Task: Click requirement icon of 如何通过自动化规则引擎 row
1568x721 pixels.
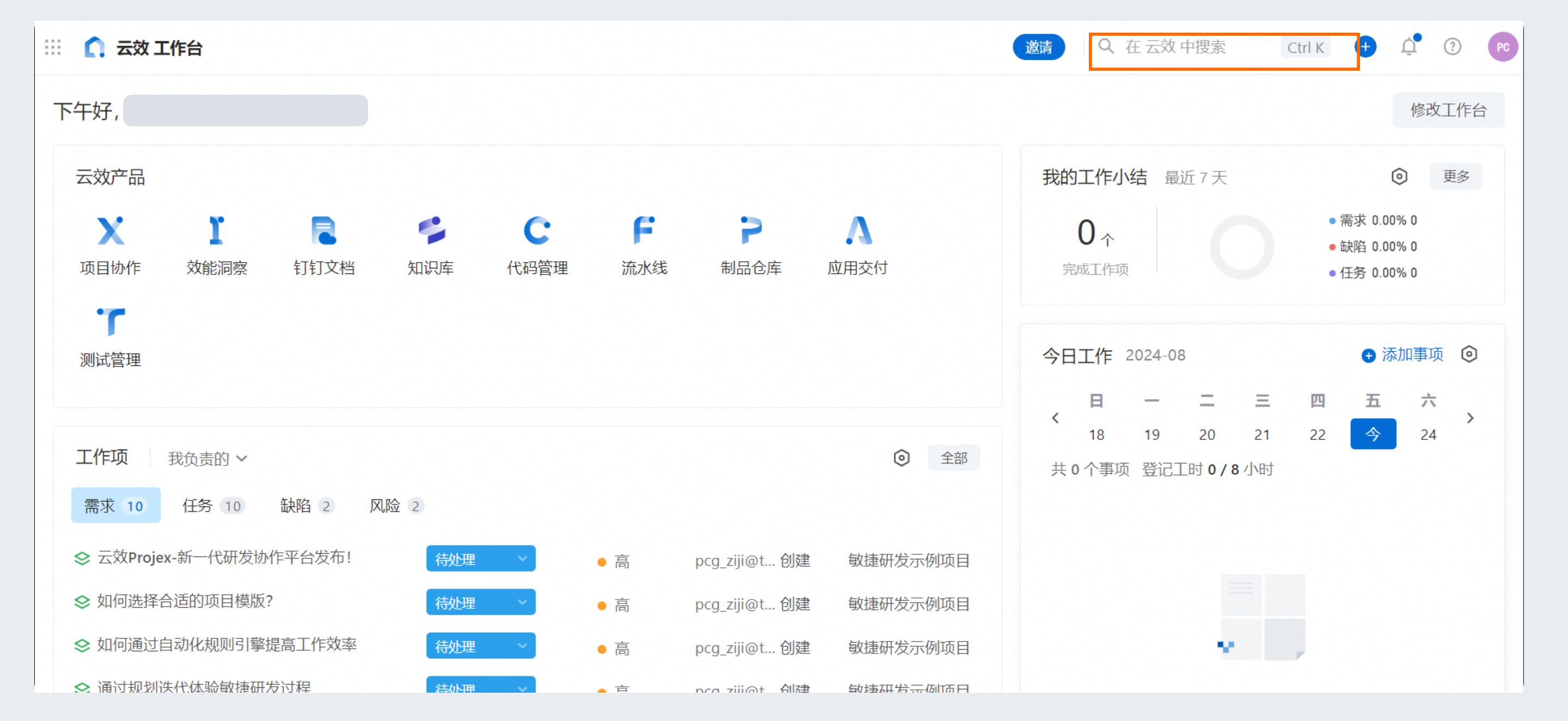Action: [82, 645]
